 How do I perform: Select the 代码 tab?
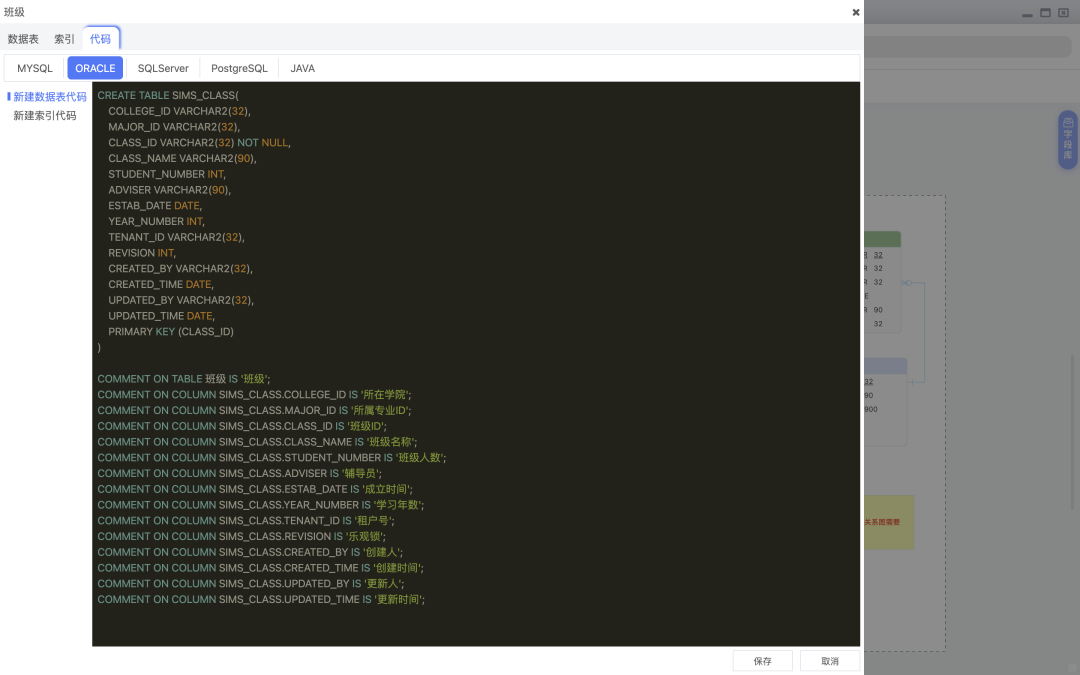tap(101, 38)
